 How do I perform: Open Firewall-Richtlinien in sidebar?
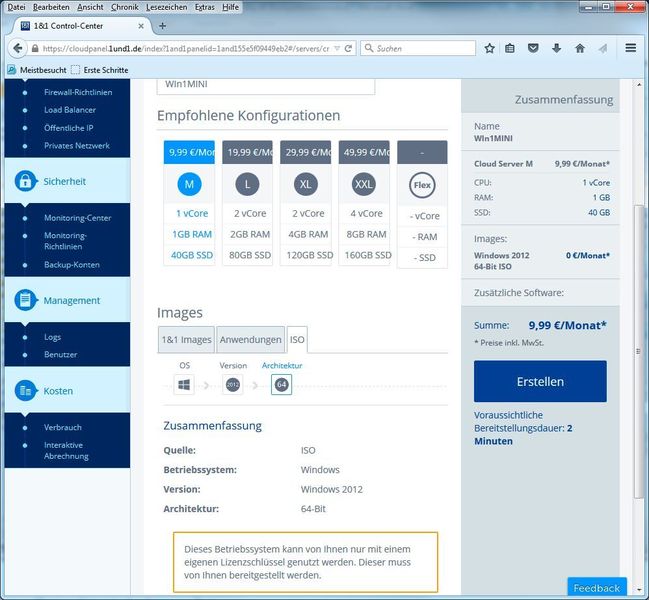[x=78, y=92]
